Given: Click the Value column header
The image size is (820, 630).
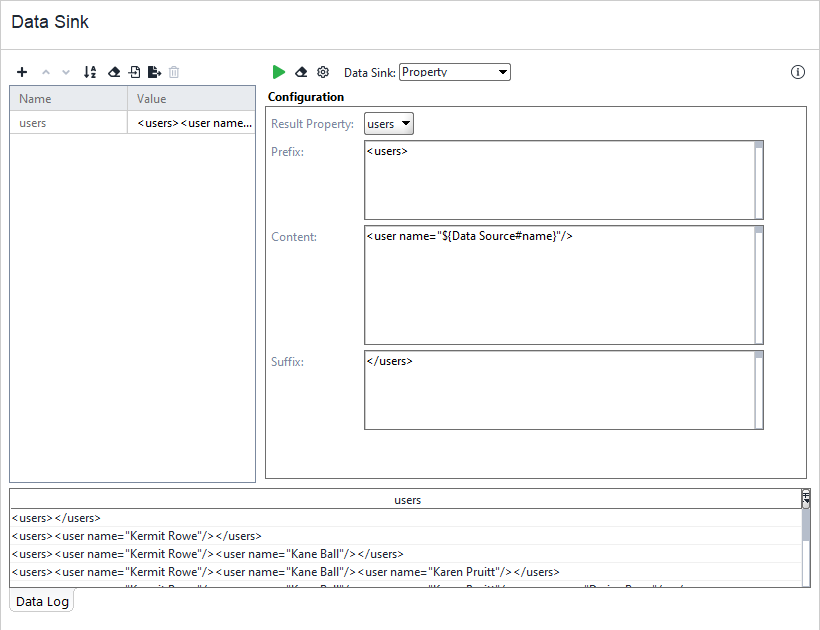Looking at the screenshot, I should coord(190,99).
